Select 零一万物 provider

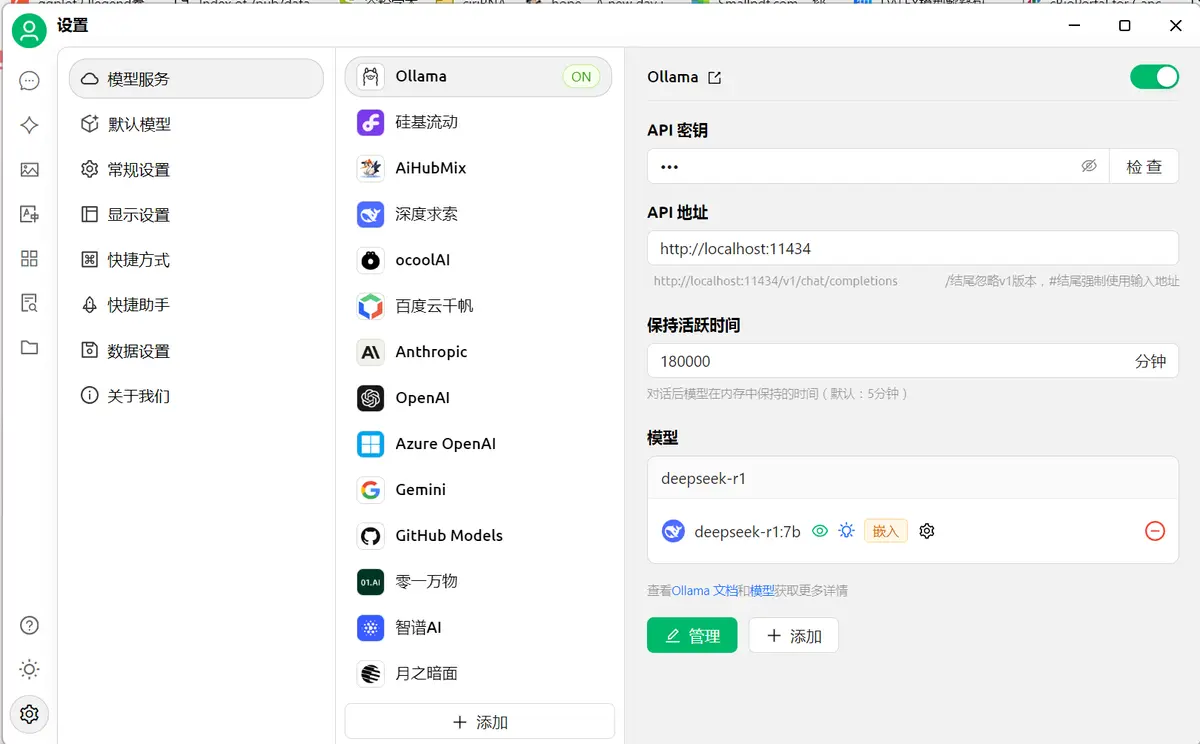tap(478, 582)
